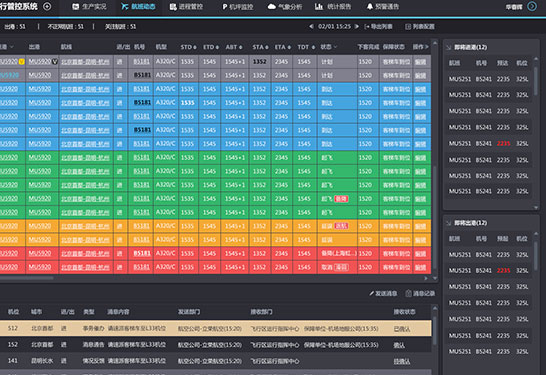The image size is (546, 375).
Task: Click down arrow of the flight table scrollbar
Action: 435,278
